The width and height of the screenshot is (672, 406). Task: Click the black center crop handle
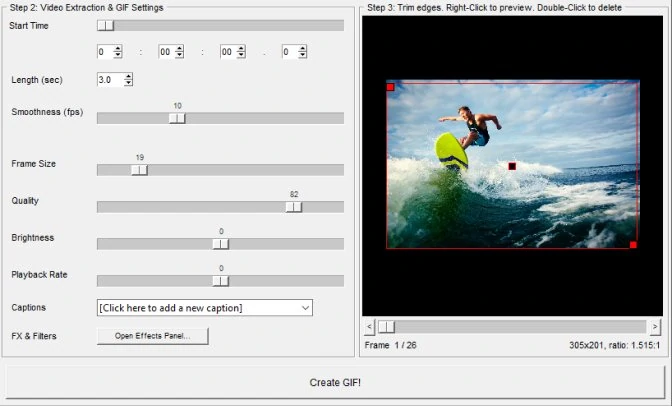point(512,166)
